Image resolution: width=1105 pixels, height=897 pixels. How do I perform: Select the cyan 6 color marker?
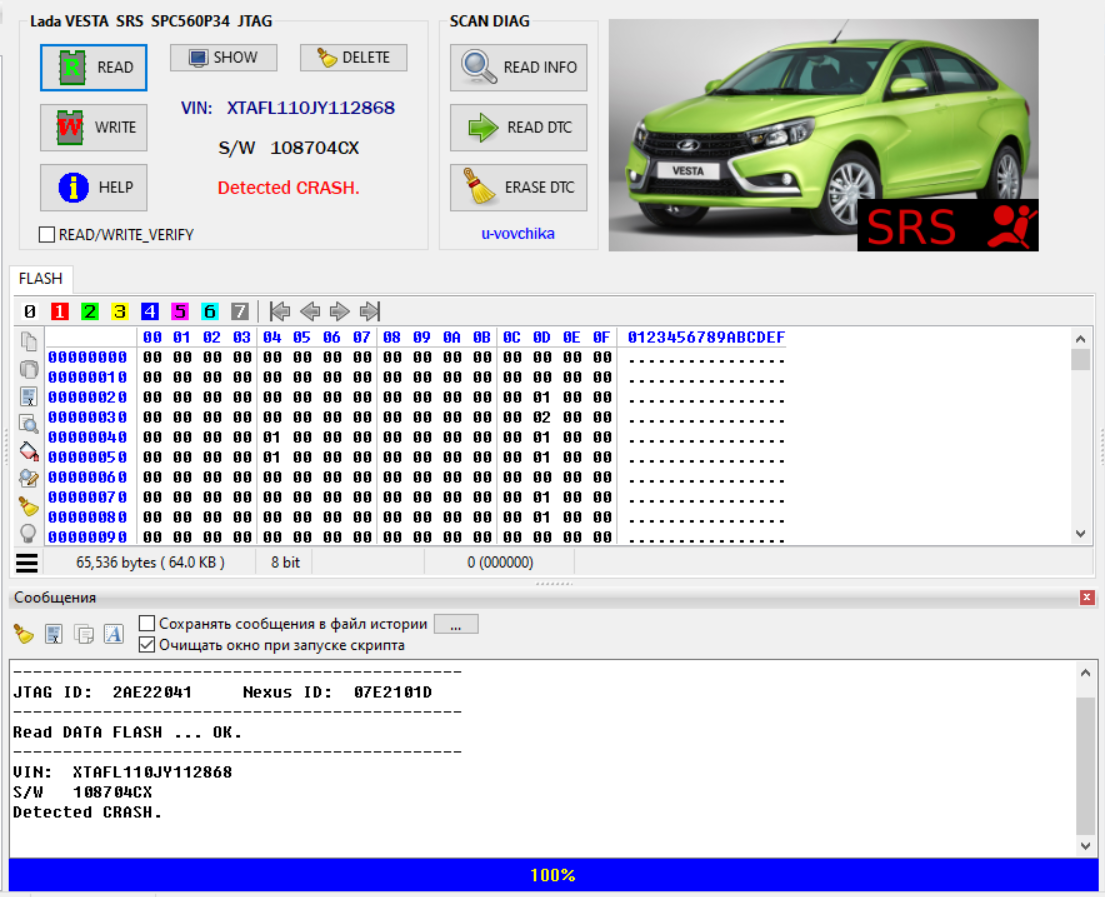pyautogui.click(x=209, y=311)
